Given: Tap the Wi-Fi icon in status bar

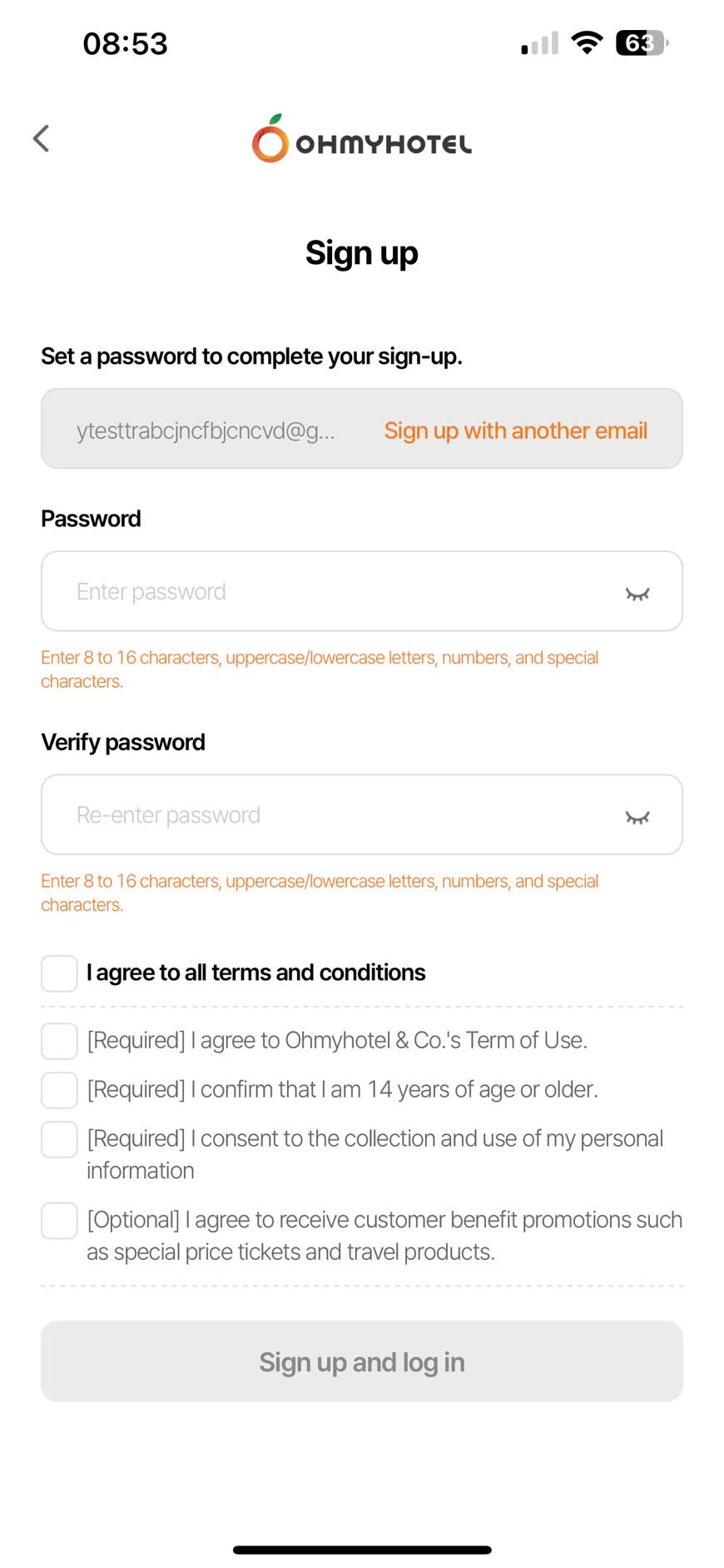Looking at the screenshot, I should pos(587,43).
